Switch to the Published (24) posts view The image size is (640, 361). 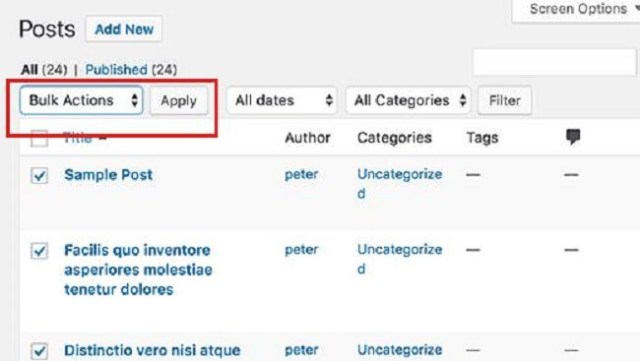131,69
